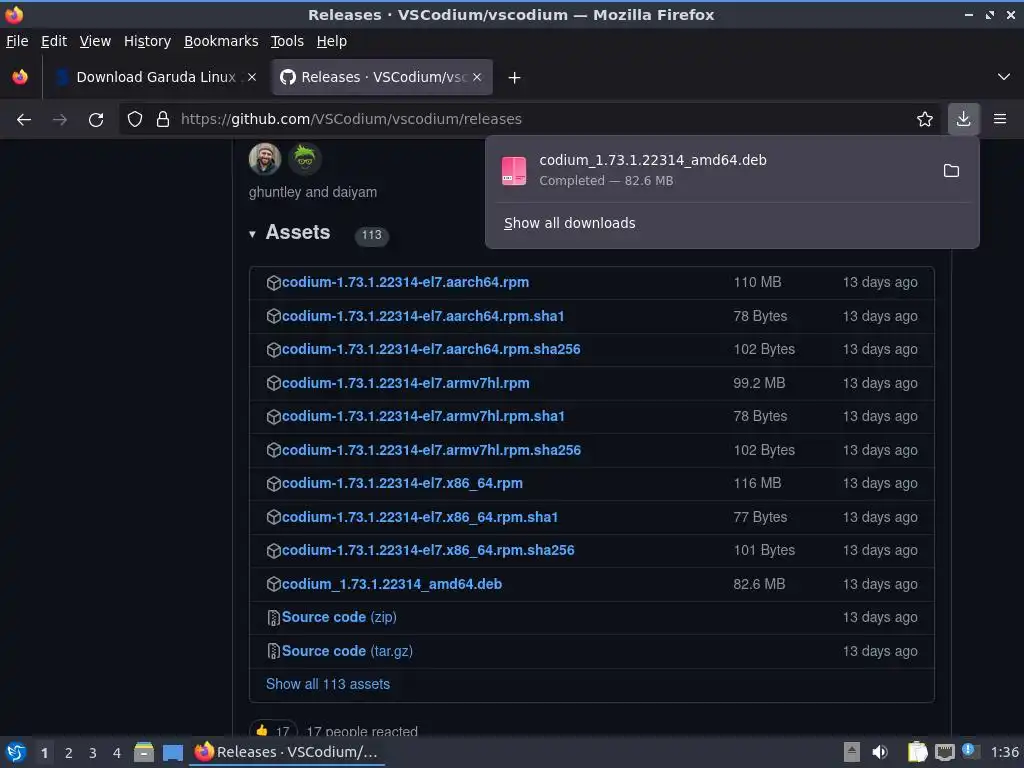Select the Firefox Releases taskbar window button

pyautogui.click(x=287, y=752)
